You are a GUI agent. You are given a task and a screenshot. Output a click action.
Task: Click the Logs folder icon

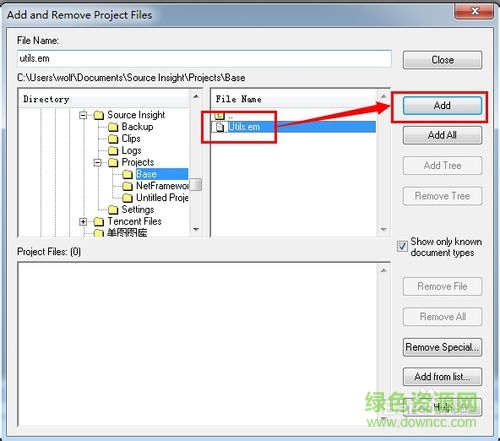[113, 151]
